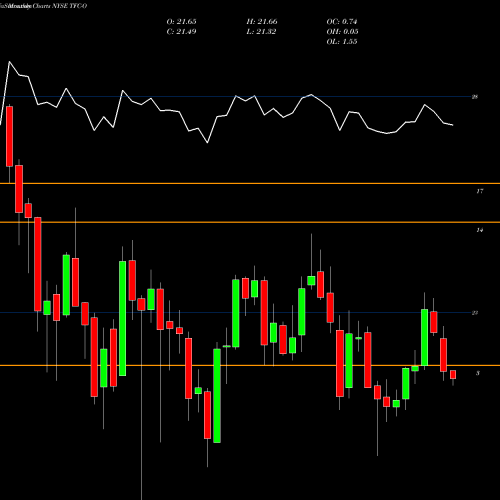Select the OH: 0.05 reading
Screen dimensions: 500x500
(342, 32)
